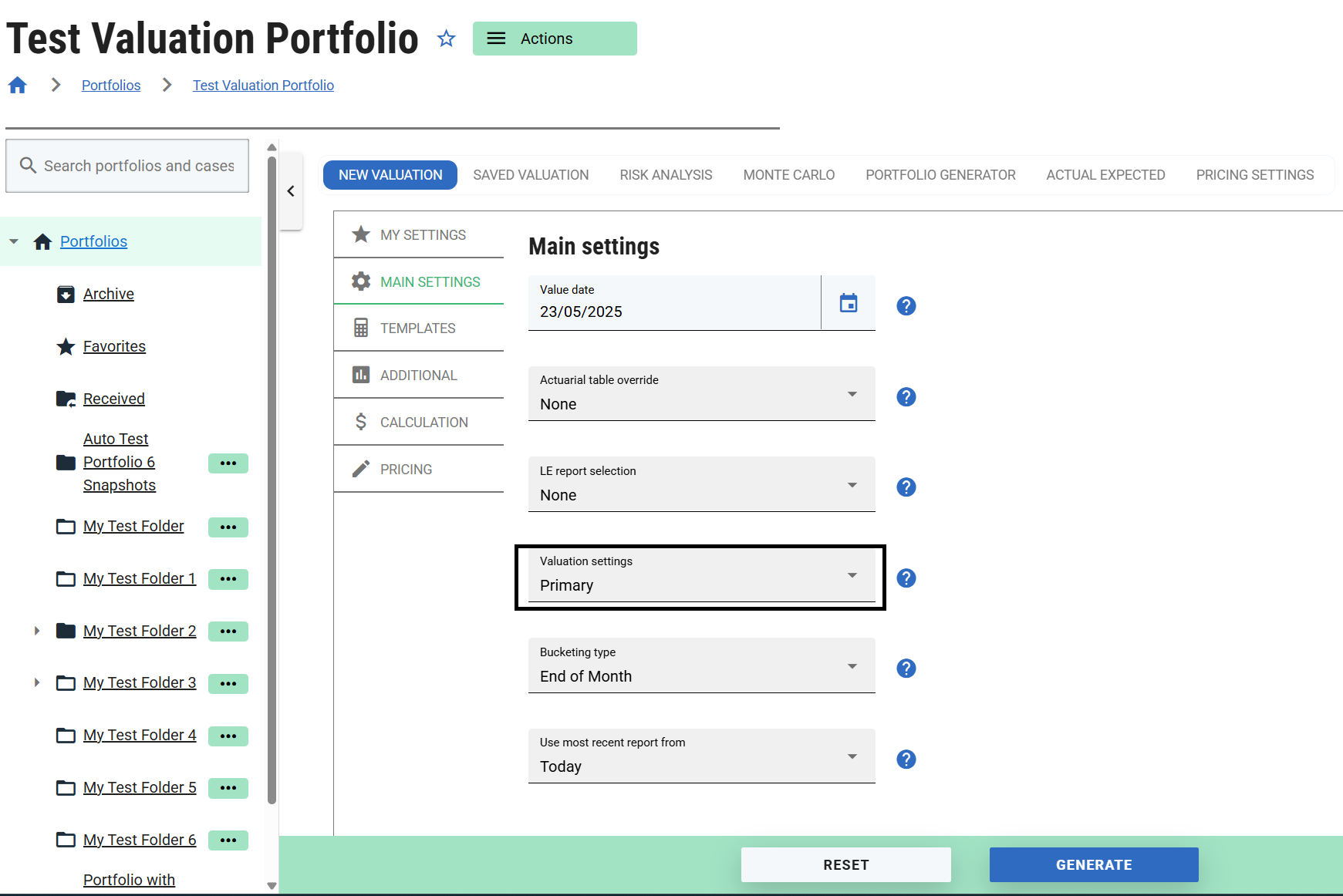Open help for Actuarial table override
1343x896 pixels.
pyautogui.click(x=906, y=397)
